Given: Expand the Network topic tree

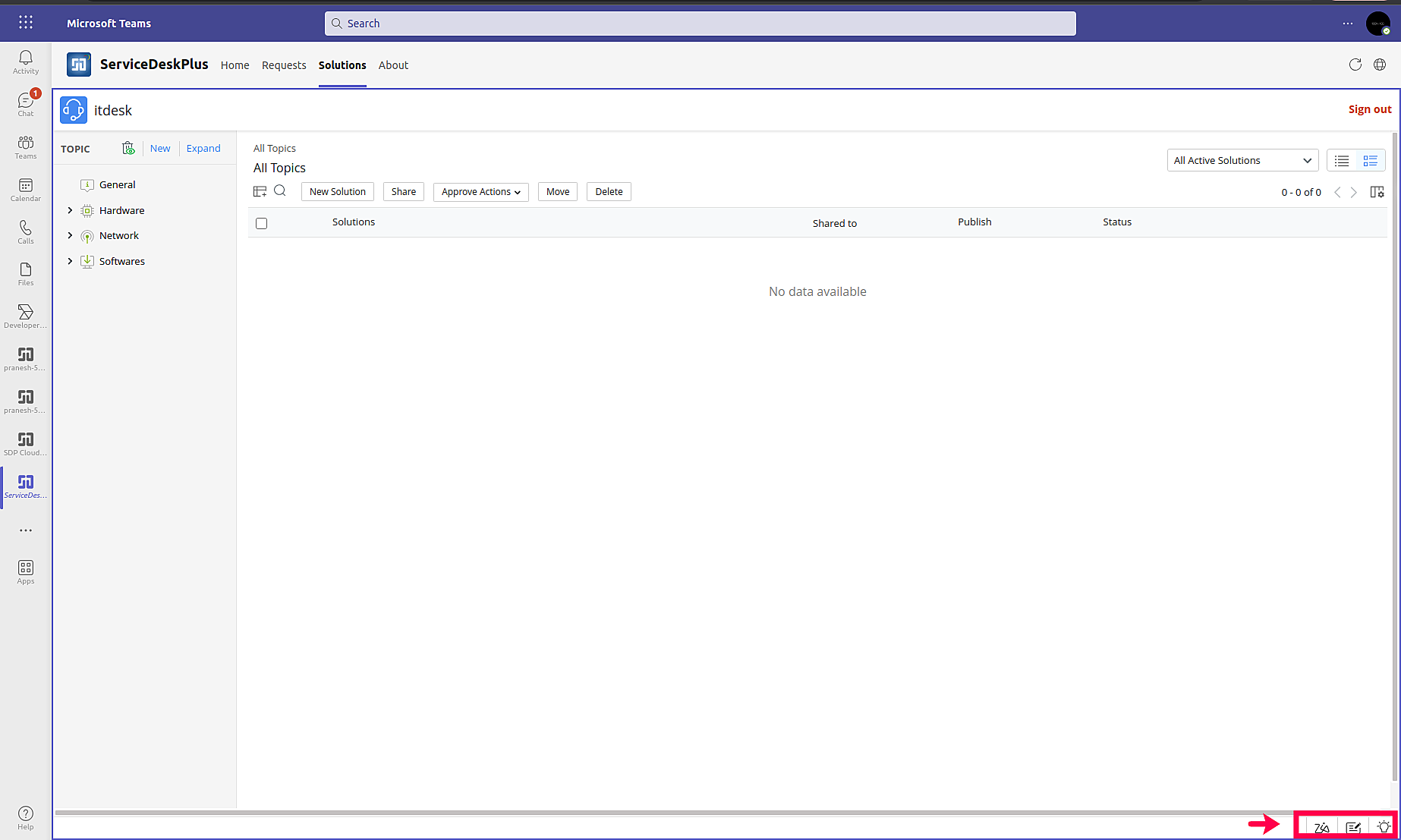Looking at the screenshot, I should (x=70, y=235).
